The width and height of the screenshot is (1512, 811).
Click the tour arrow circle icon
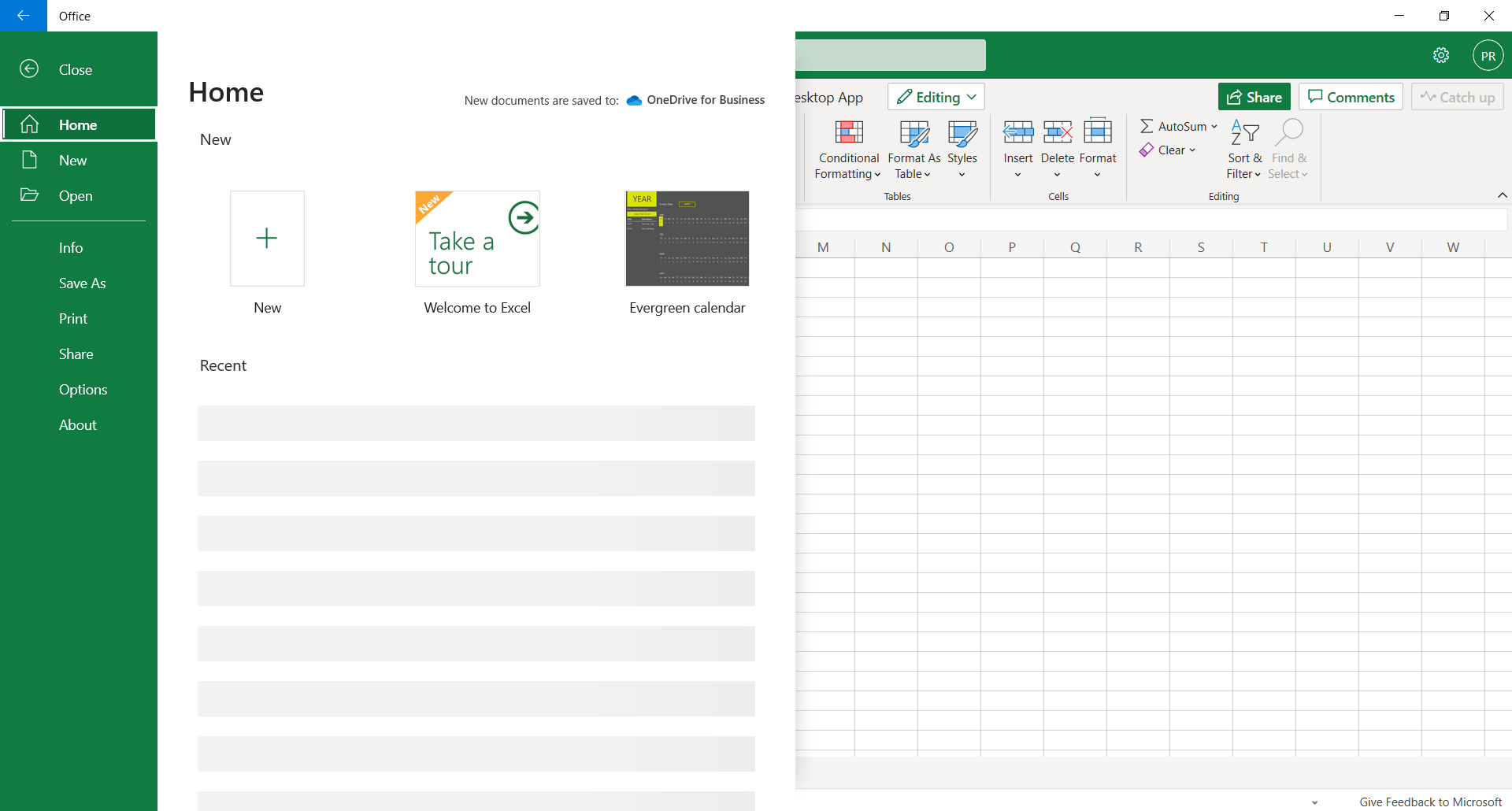pos(524,218)
